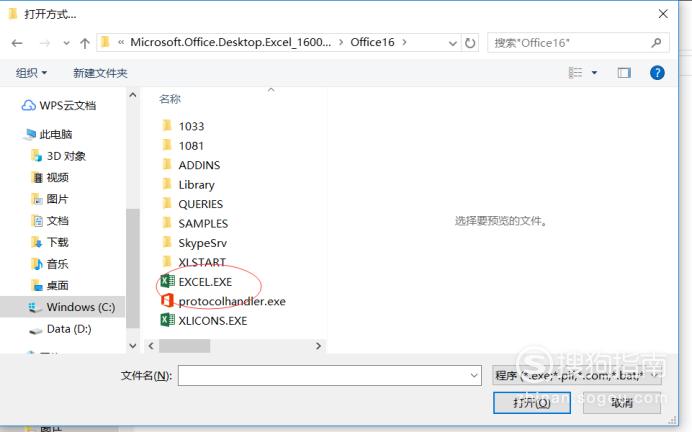Expand the chevron after Office16 path
The image size is (692, 432).
(x=404, y=42)
